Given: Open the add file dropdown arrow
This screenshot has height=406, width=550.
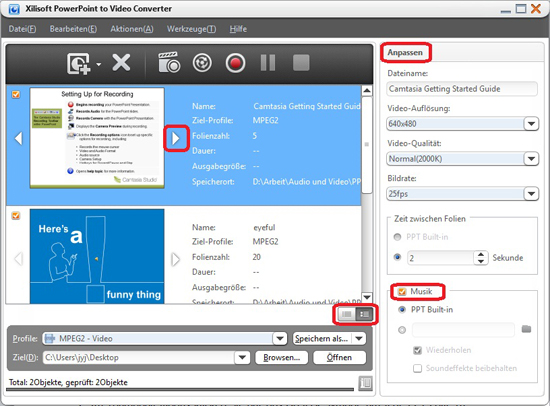Looking at the screenshot, I should pyautogui.click(x=99, y=64).
